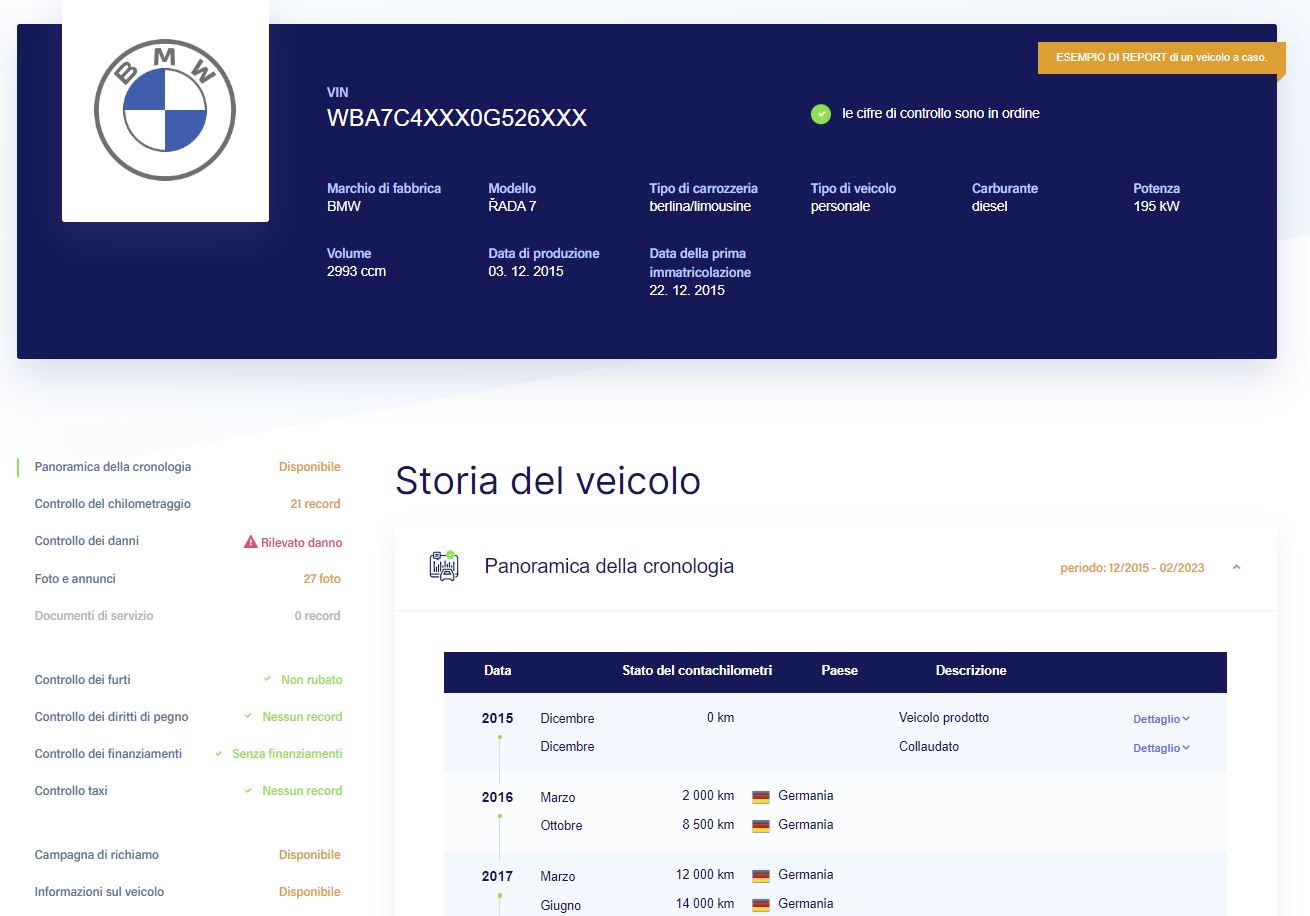The height and width of the screenshot is (916, 1310).
Task: Click the Stato del contachilometri column header
Action: pos(697,671)
